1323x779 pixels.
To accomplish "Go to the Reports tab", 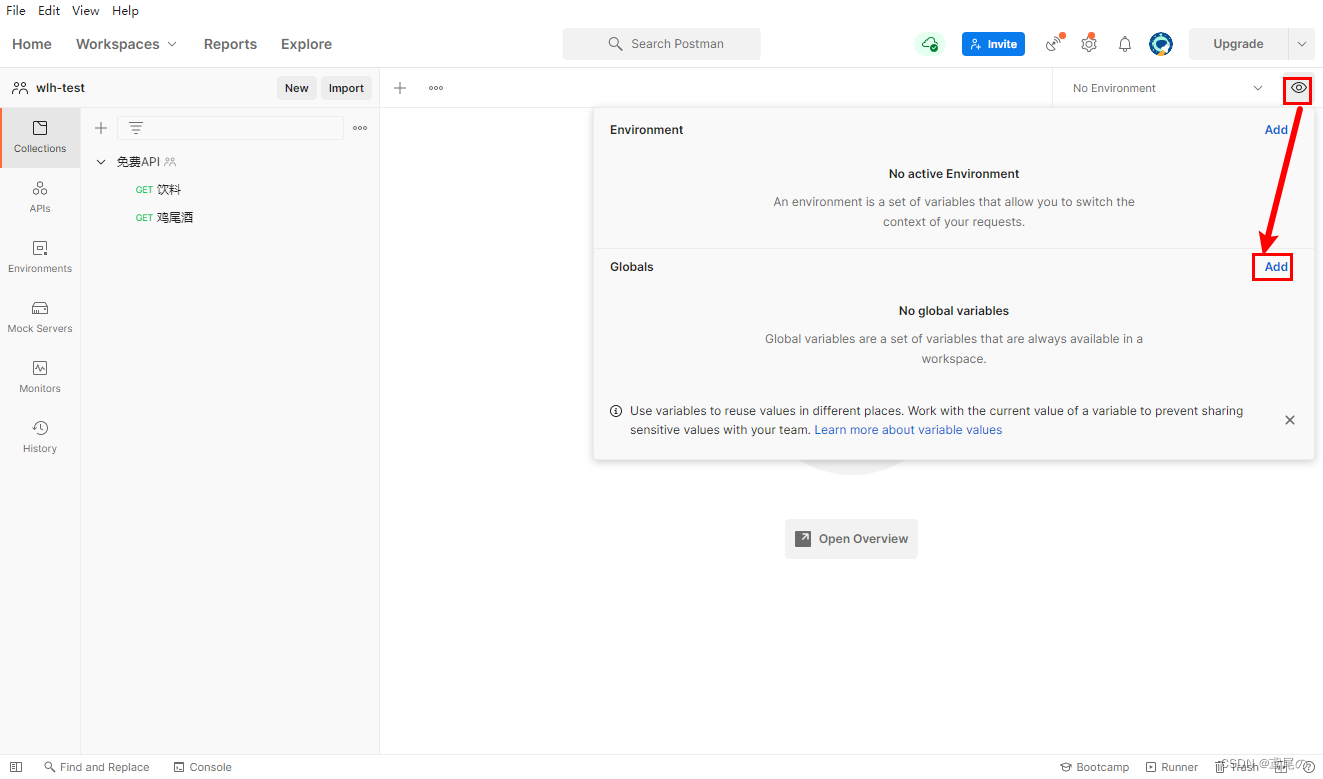I will click(230, 44).
